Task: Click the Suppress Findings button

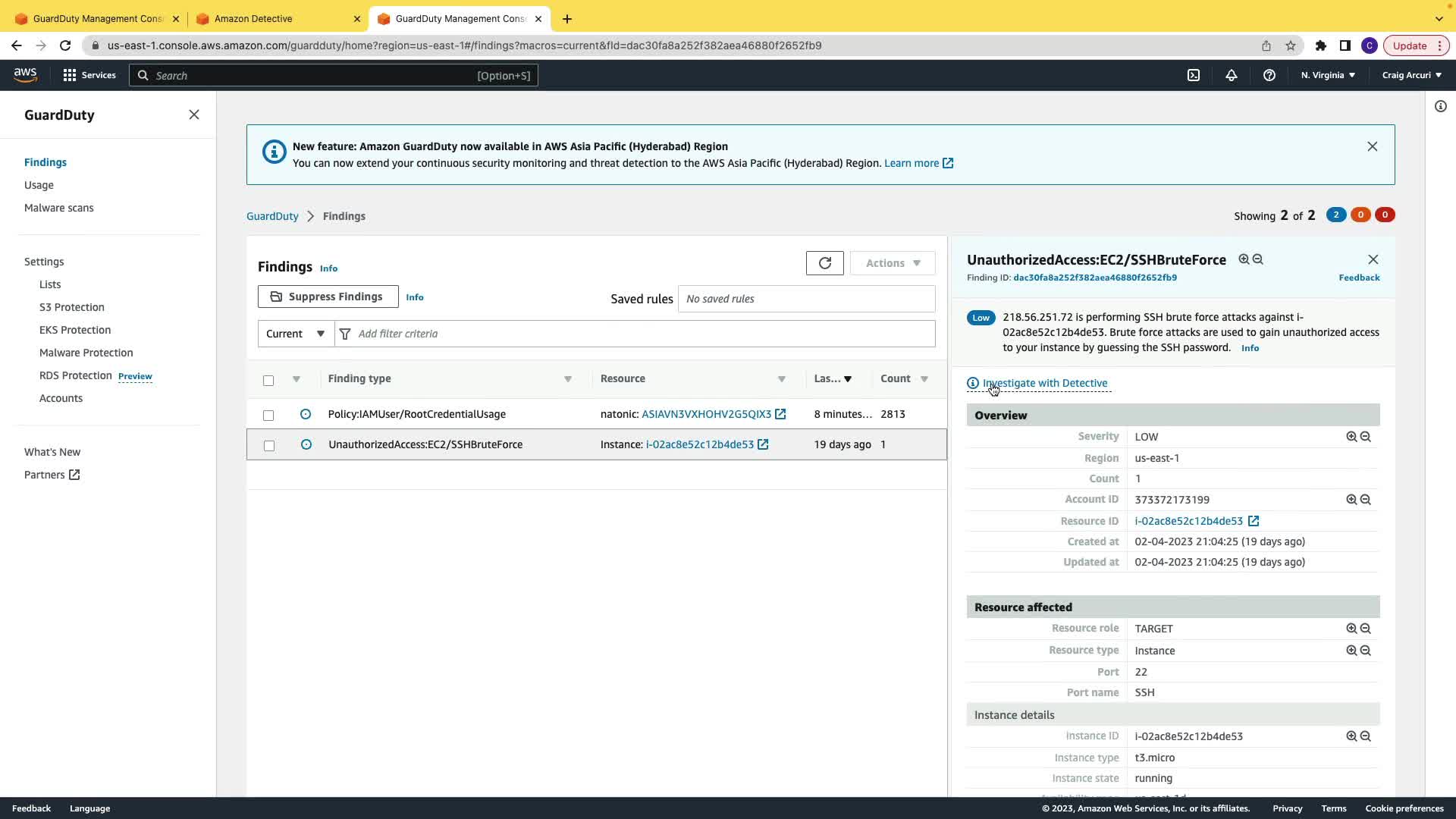Action: pos(328,297)
